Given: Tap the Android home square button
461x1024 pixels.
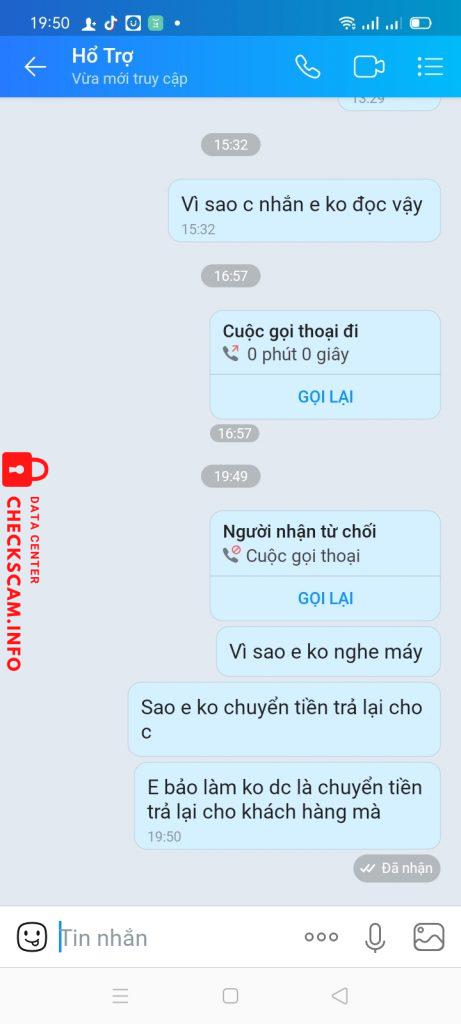Looking at the screenshot, I should click(230, 996).
